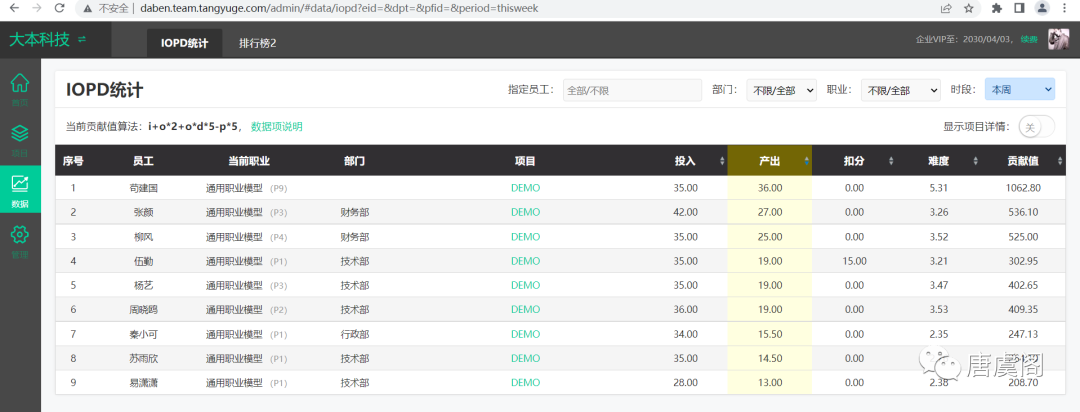Click the 行政部 department cell
Viewport: 1080px width, 412px height.
pos(355,334)
